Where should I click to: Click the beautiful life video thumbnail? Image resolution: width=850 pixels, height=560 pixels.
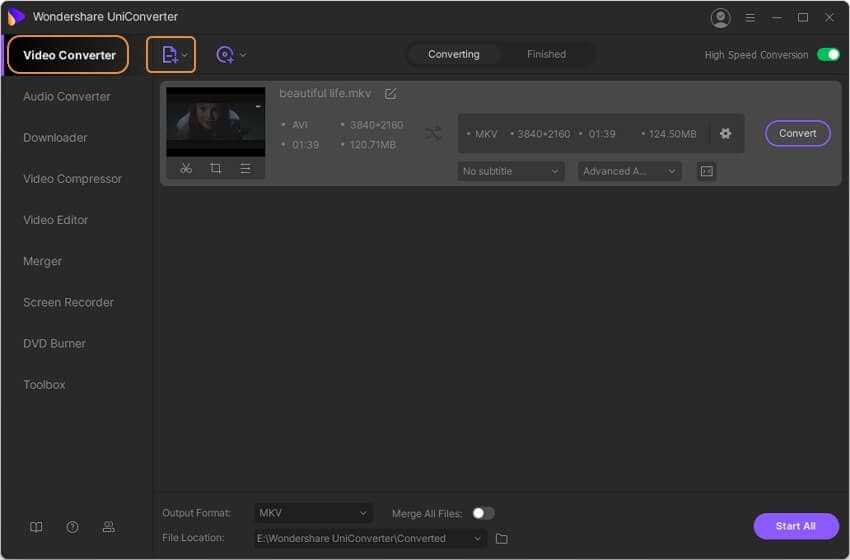click(x=216, y=123)
